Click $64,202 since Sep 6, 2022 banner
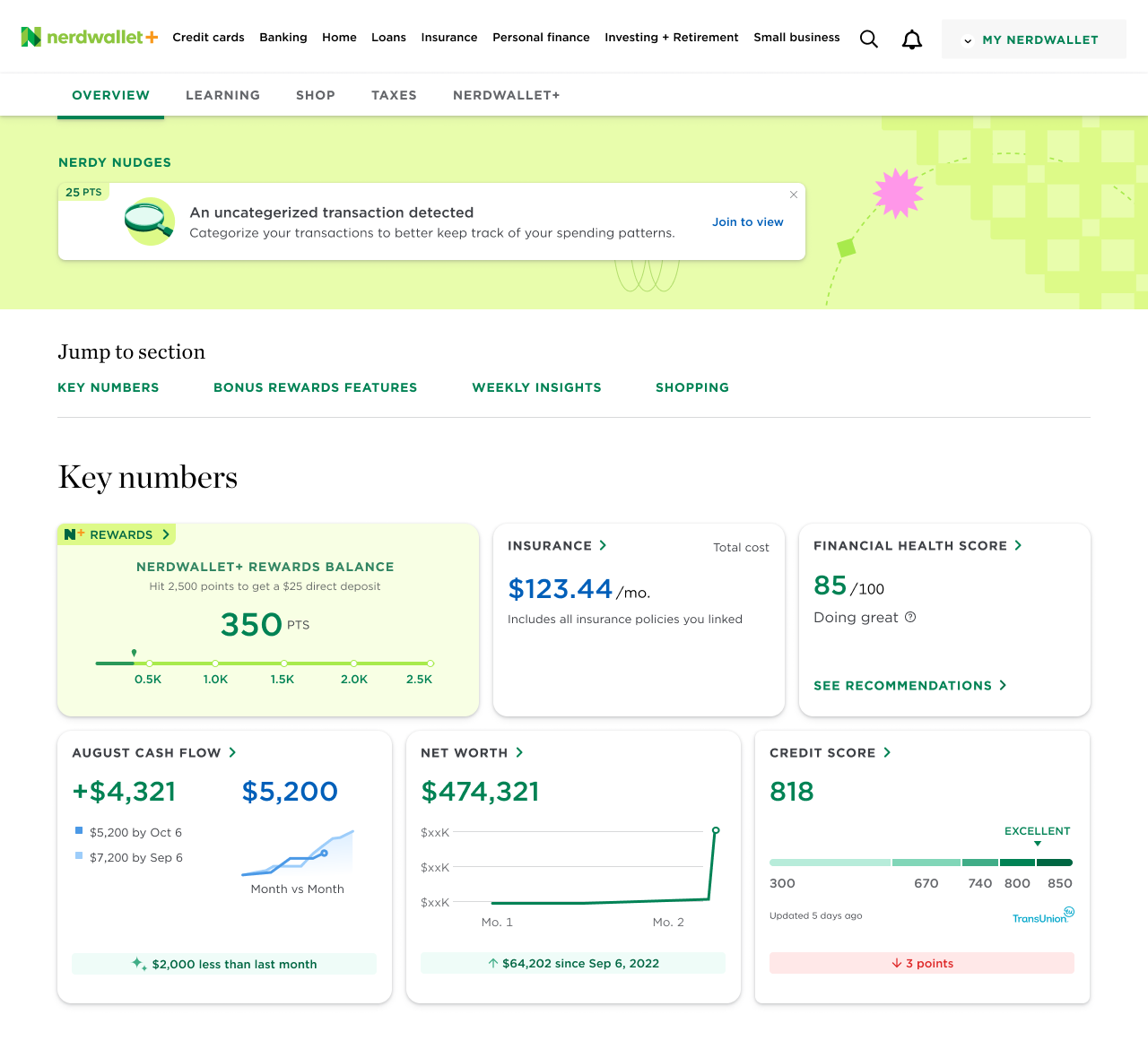The image size is (1148, 1058). (573, 963)
